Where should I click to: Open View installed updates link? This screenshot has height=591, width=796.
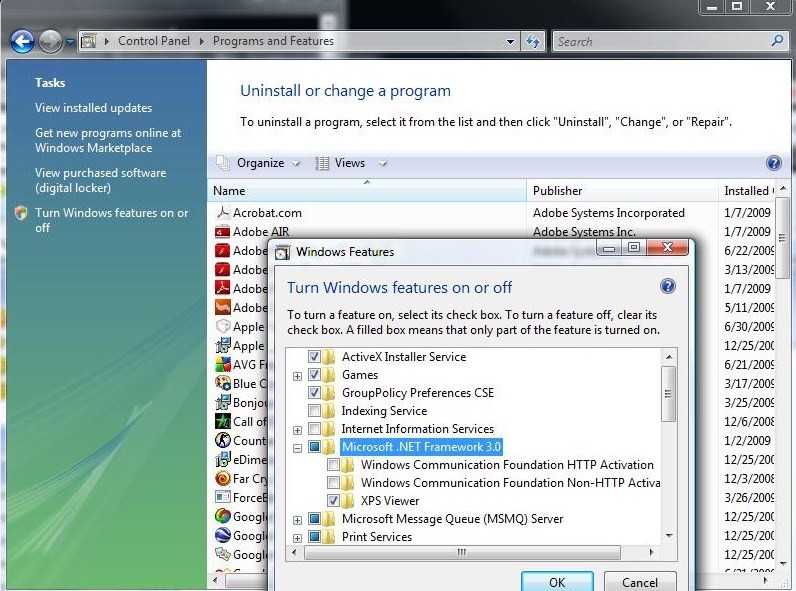coord(93,108)
